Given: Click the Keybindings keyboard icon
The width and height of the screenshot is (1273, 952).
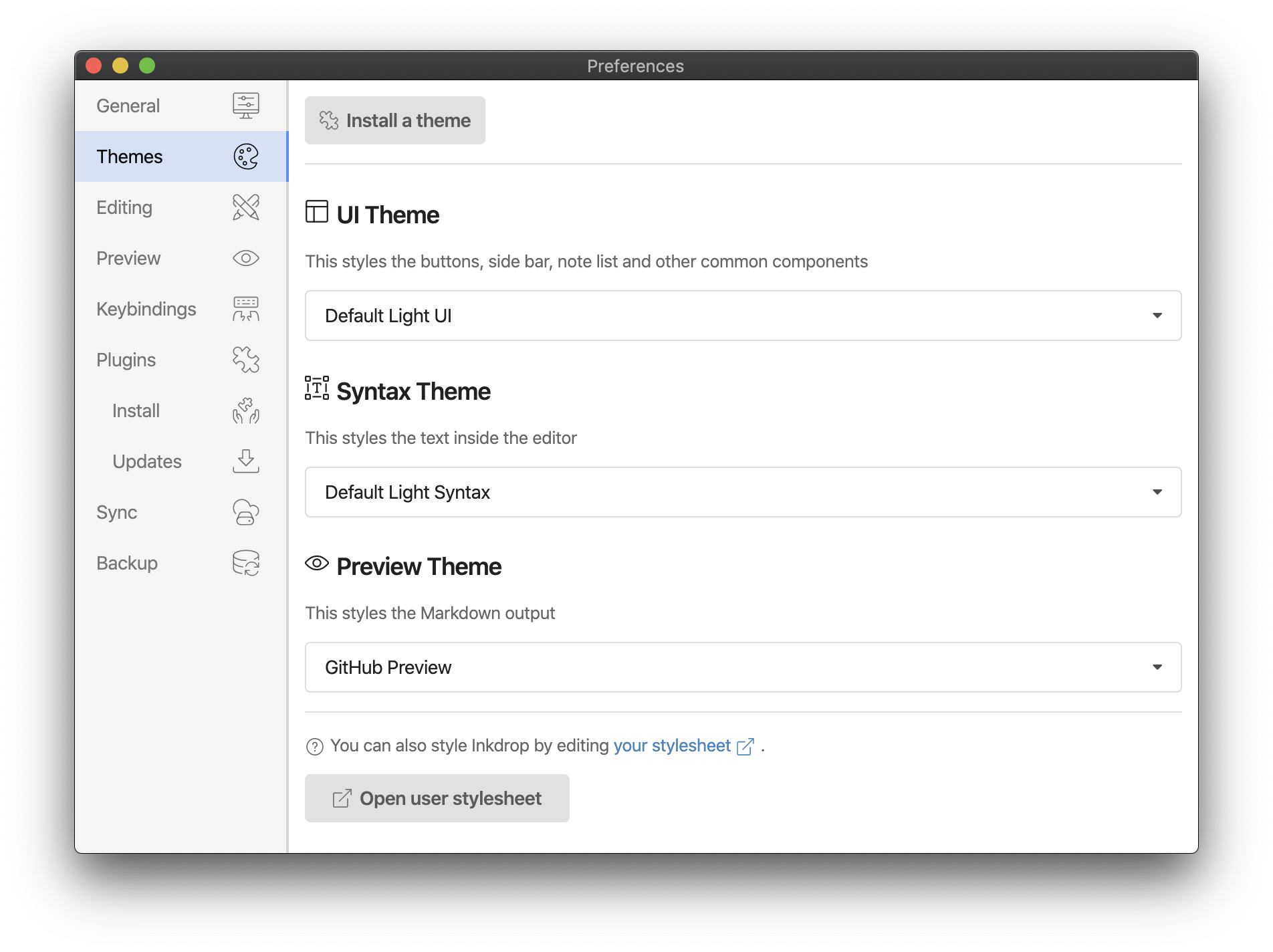Looking at the screenshot, I should coord(245,309).
